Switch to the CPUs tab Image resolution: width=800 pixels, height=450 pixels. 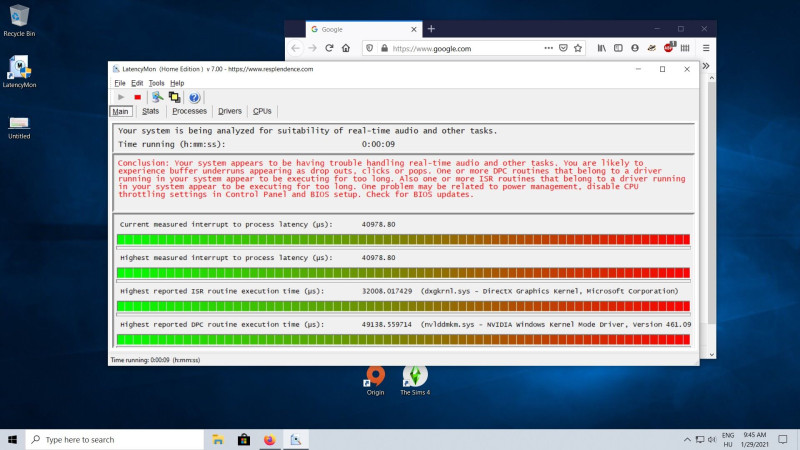(262, 111)
